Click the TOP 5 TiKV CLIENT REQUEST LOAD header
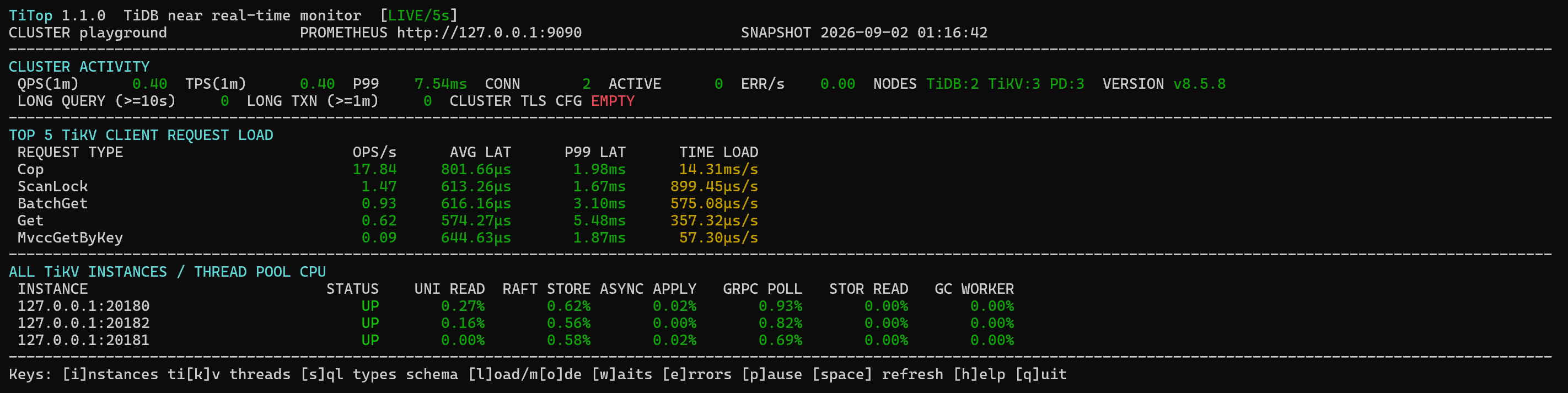The height and width of the screenshot is (393, 1568). [141, 134]
